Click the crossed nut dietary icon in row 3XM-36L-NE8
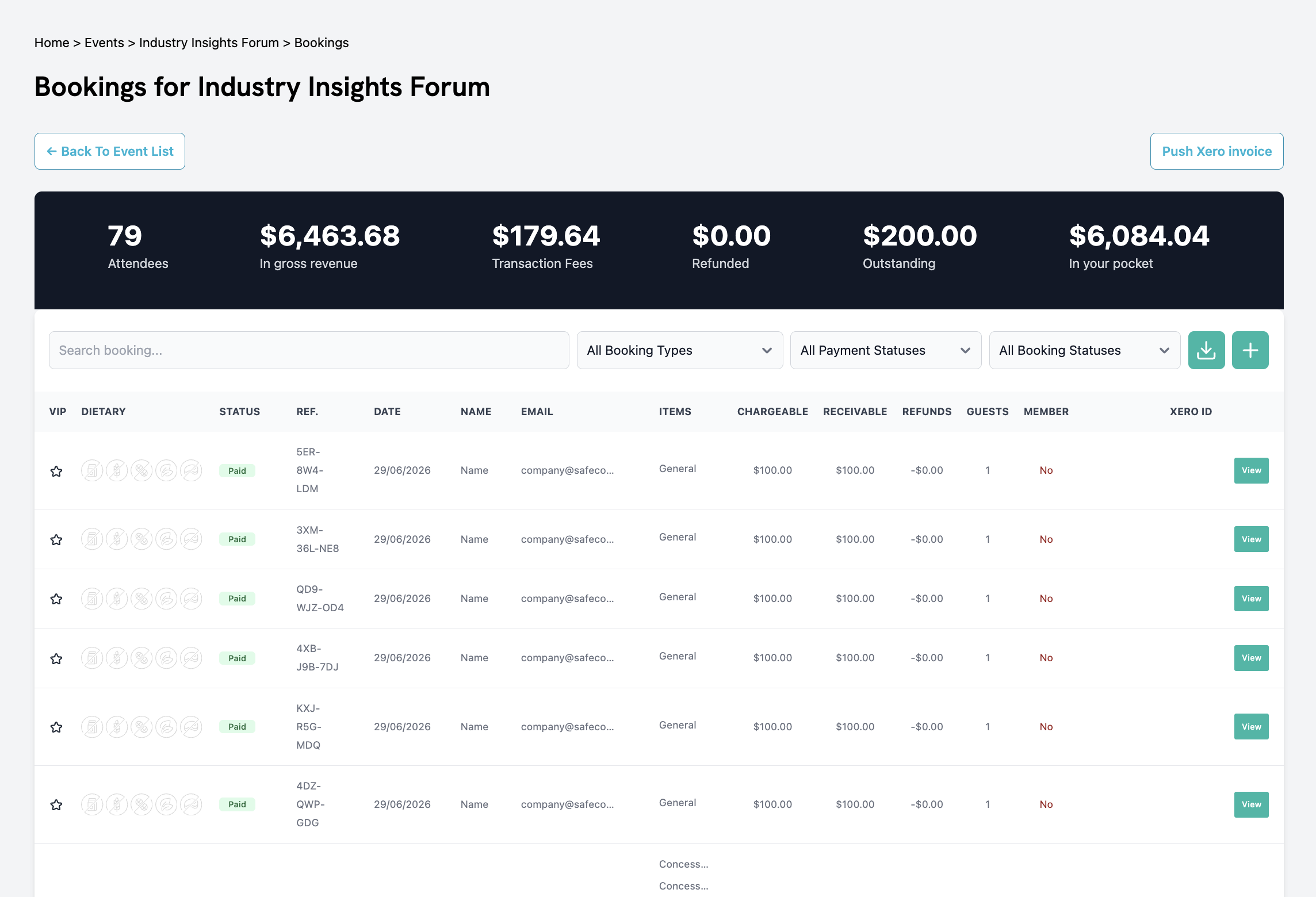This screenshot has width=1316, height=897. coord(141,539)
